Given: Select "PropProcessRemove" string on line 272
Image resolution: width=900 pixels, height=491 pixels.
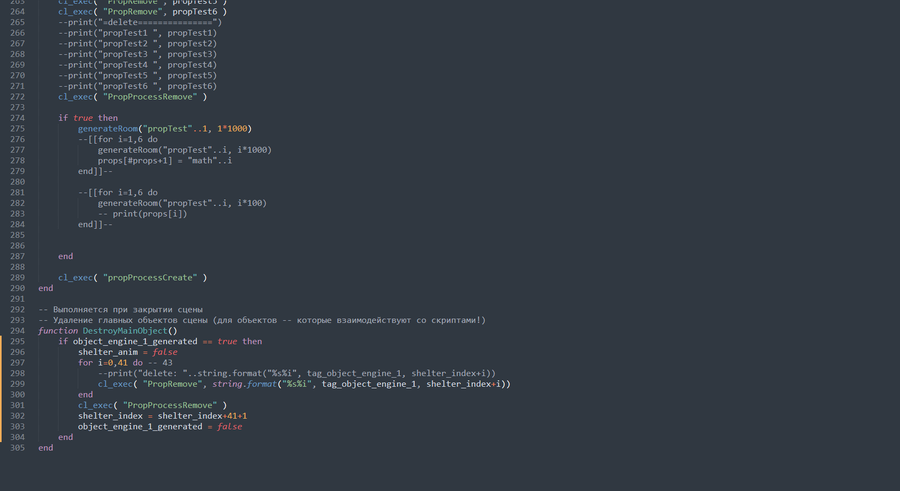Looking at the screenshot, I should (150, 96).
